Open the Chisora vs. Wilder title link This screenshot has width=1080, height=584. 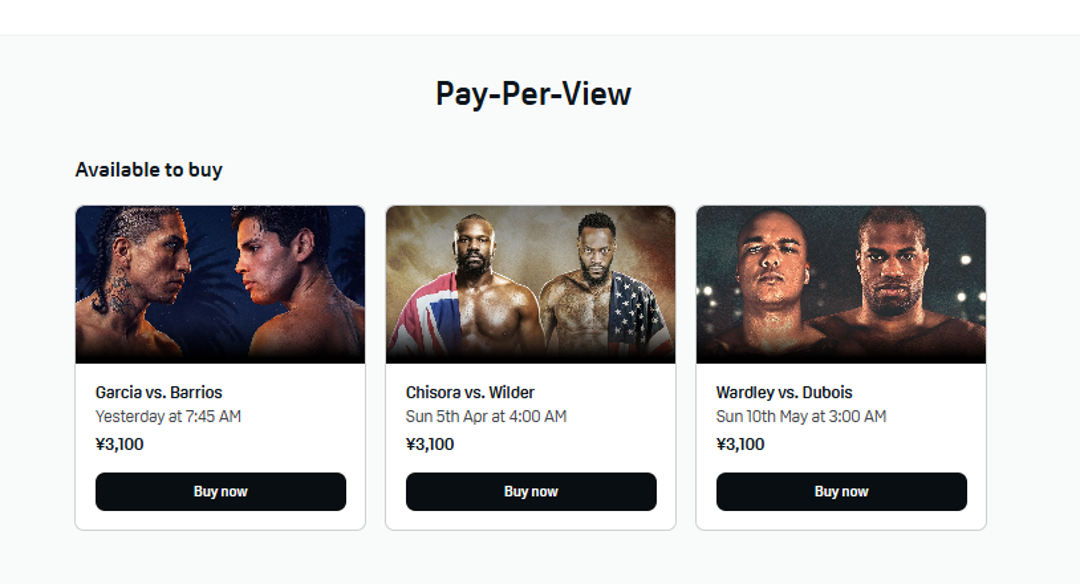coord(470,392)
